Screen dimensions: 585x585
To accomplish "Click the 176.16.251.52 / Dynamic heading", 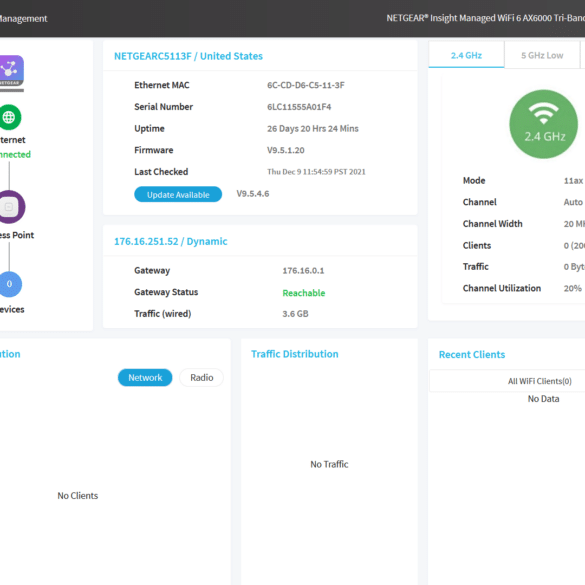I will (171, 241).
